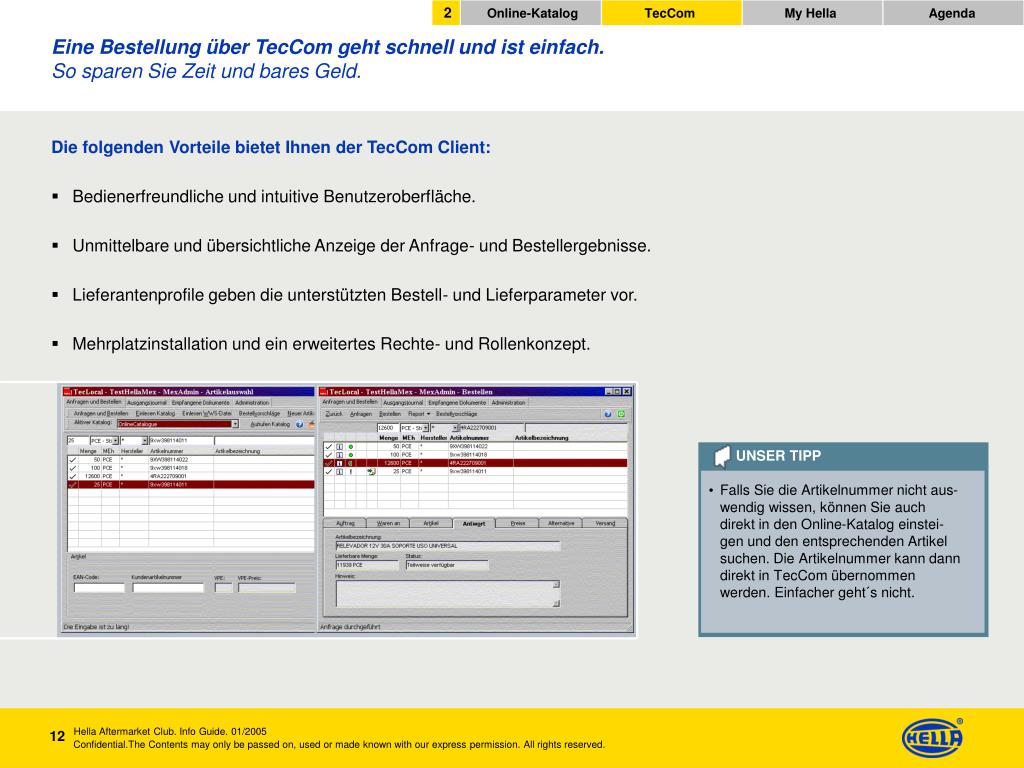Click status icon in highlighted Bestellen 12600 row
This screenshot has height=768, width=1024.
click(351, 463)
